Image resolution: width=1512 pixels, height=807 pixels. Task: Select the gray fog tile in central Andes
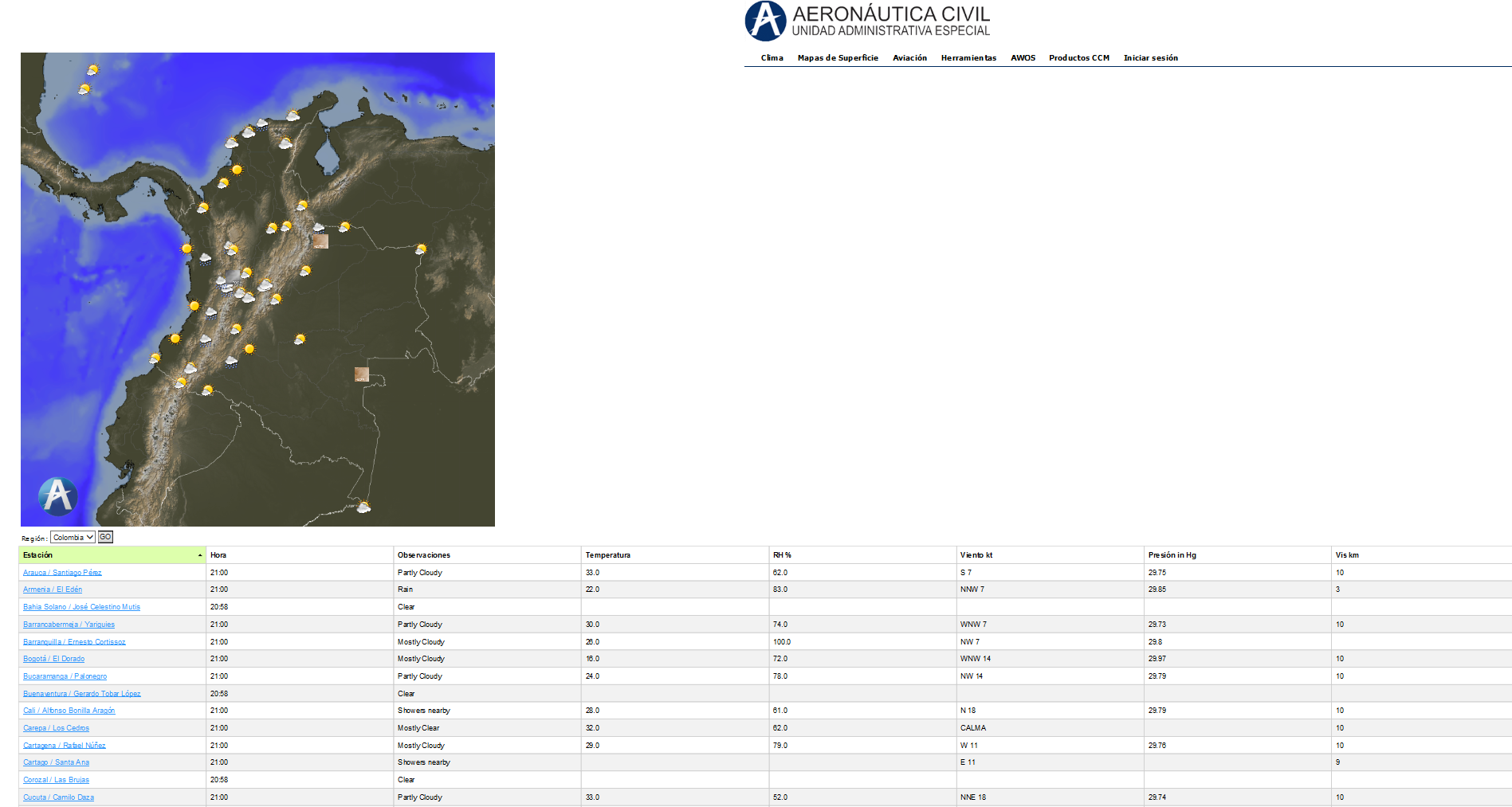233,276
